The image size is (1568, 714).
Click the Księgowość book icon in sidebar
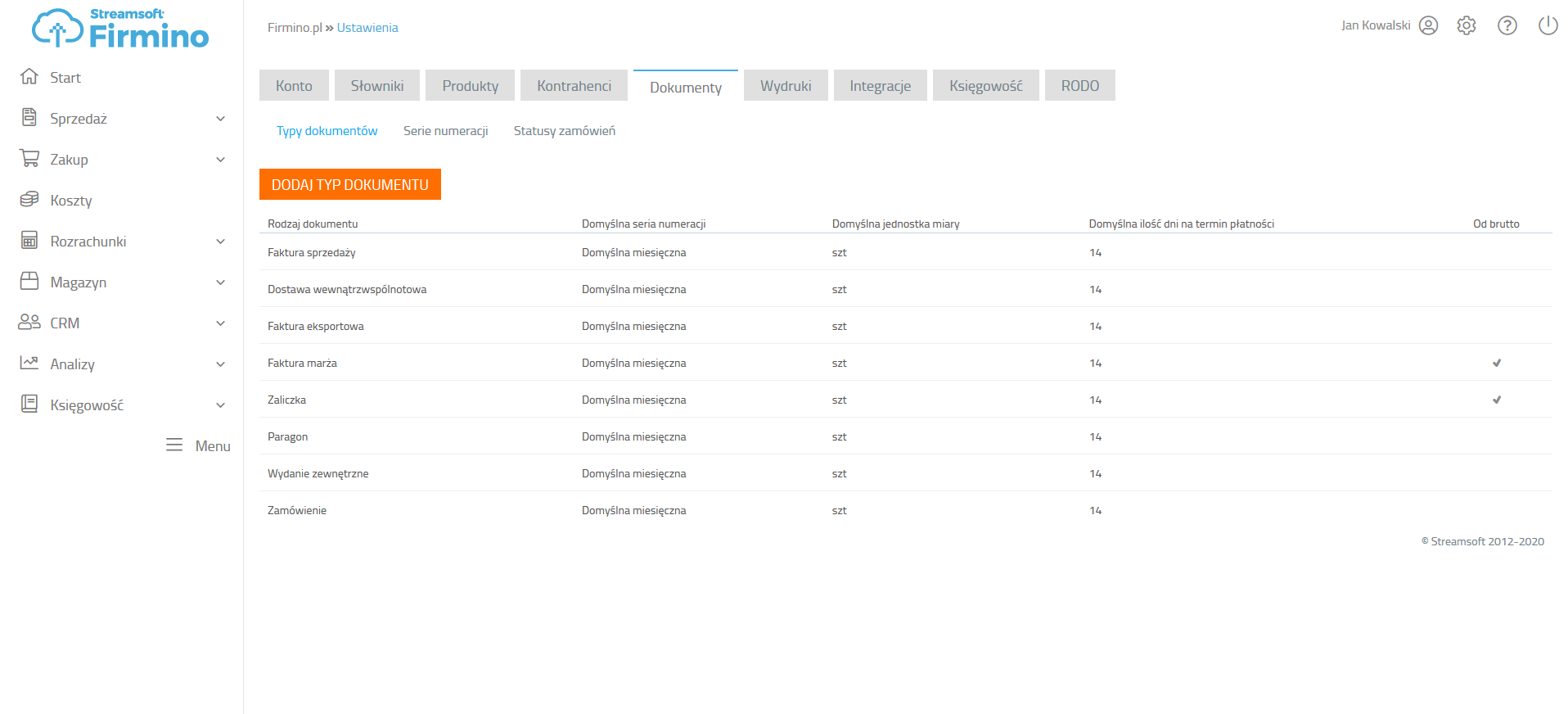point(29,404)
